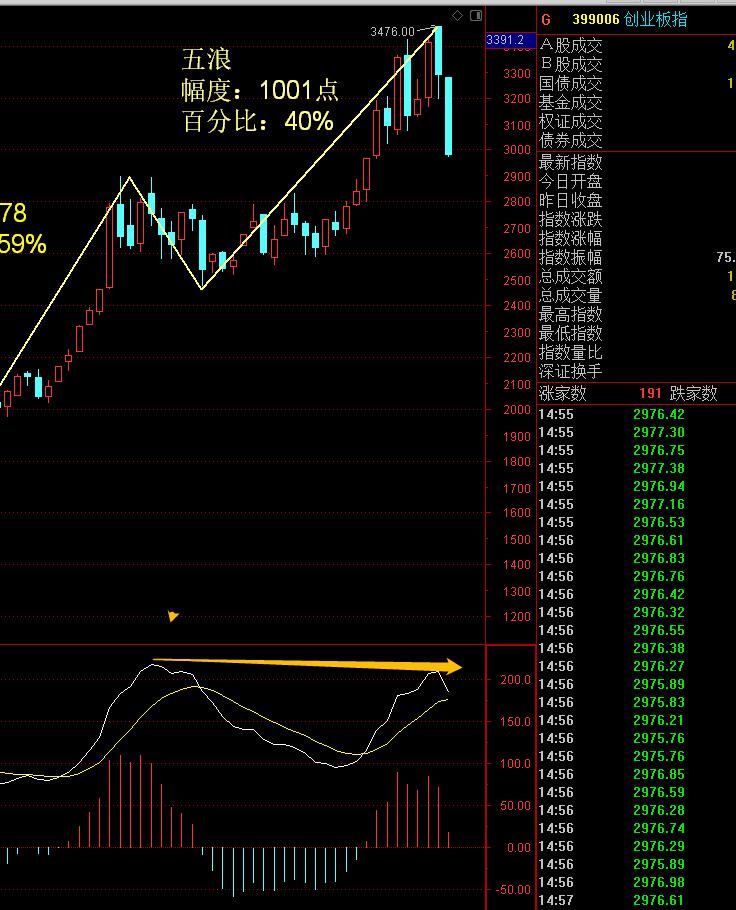The width and height of the screenshot is (736, 910).
Task: Click the 指数涨跌 field label
Action: click(571, 219)
